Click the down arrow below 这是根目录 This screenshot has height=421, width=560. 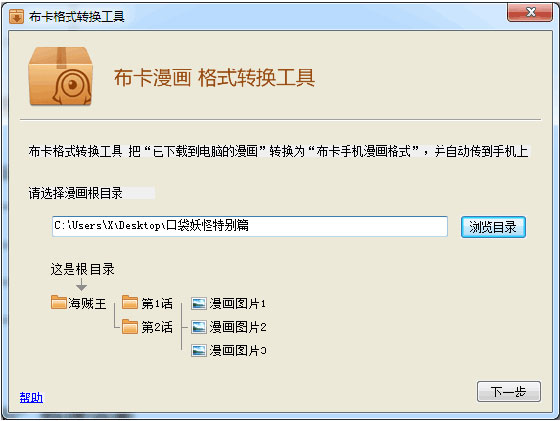(x=81, y=285)
